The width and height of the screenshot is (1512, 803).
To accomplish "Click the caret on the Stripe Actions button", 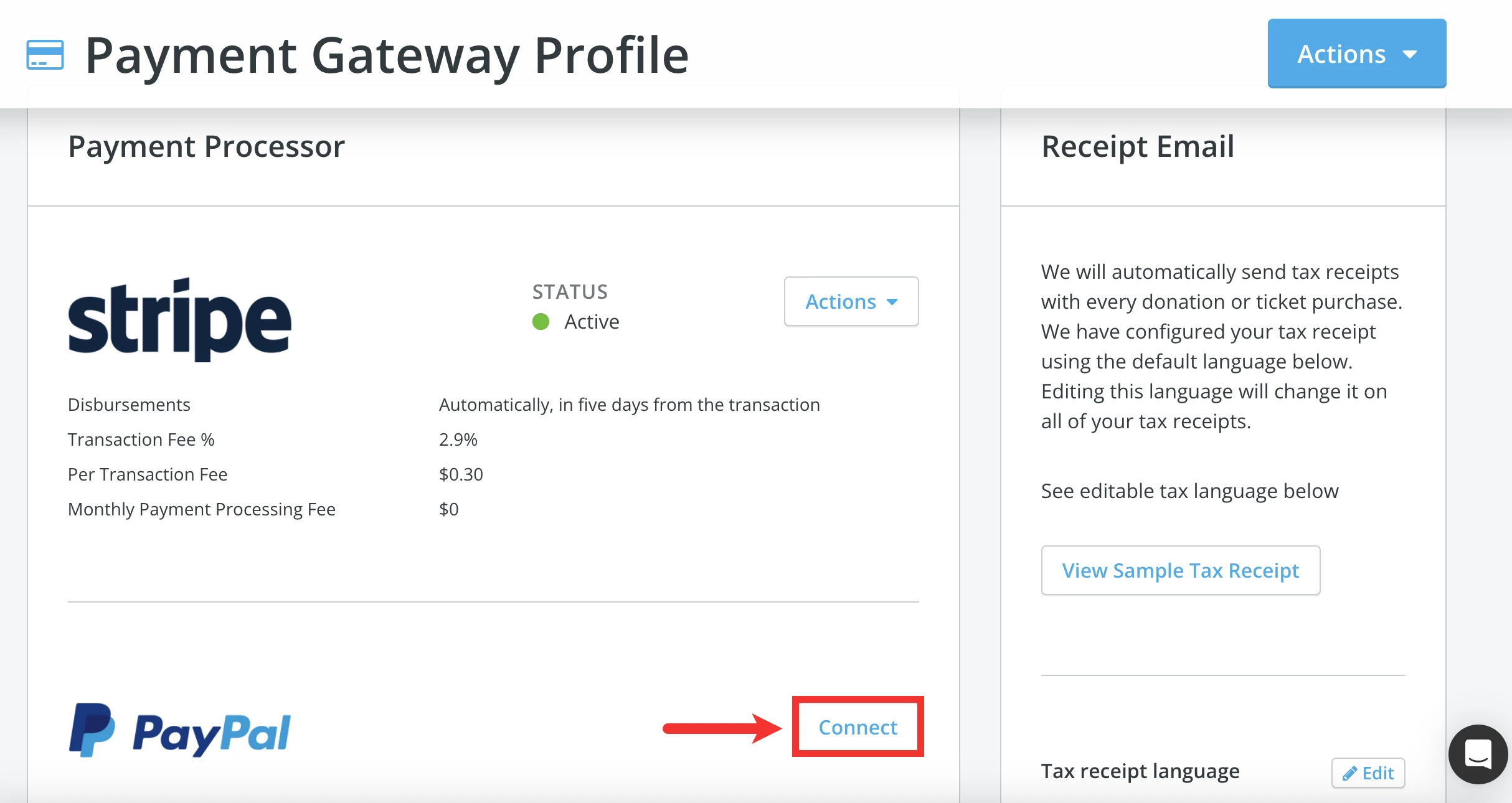I will click(x=893, y=302).
